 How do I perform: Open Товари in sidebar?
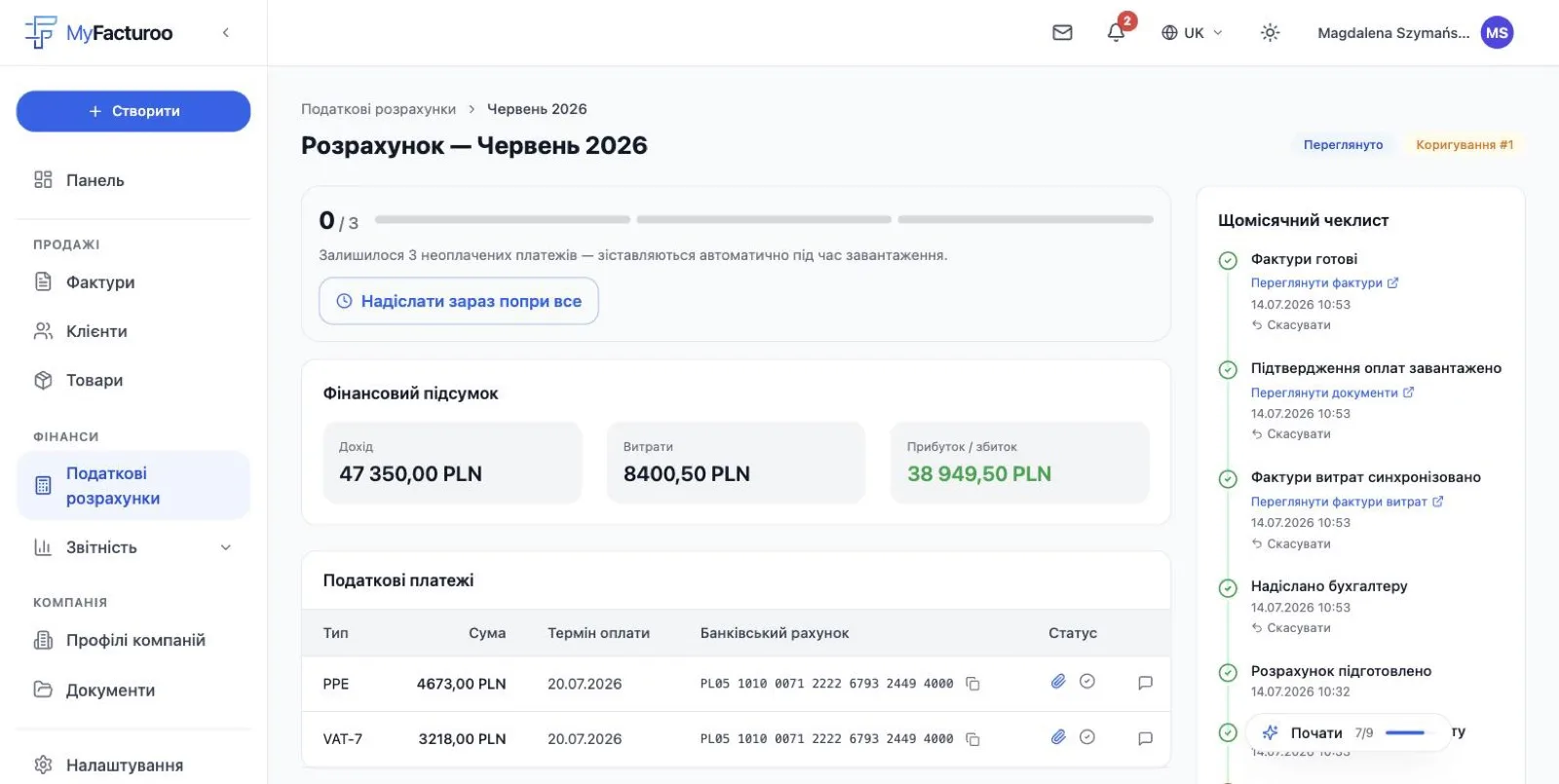[x=133, y=380]
